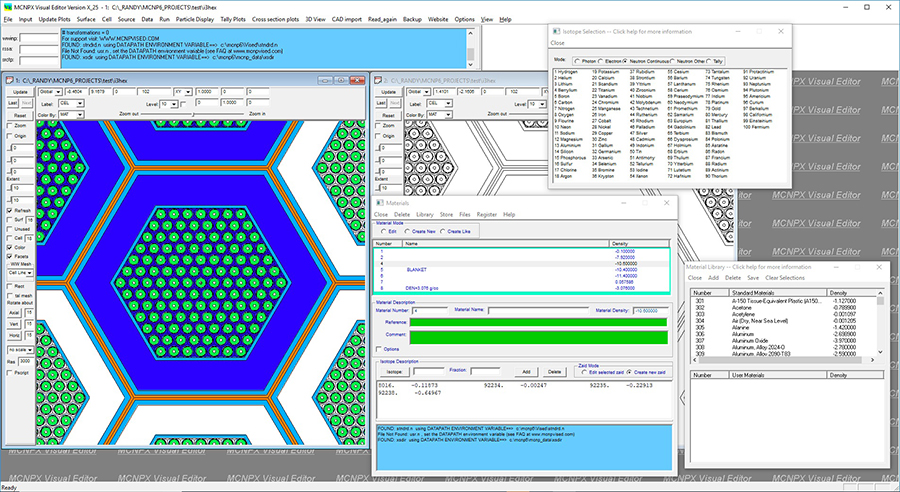Viewport: 900px width, 492px height.
Task: Open the Surface menu in main menu bar
Action: click(86, 19)
